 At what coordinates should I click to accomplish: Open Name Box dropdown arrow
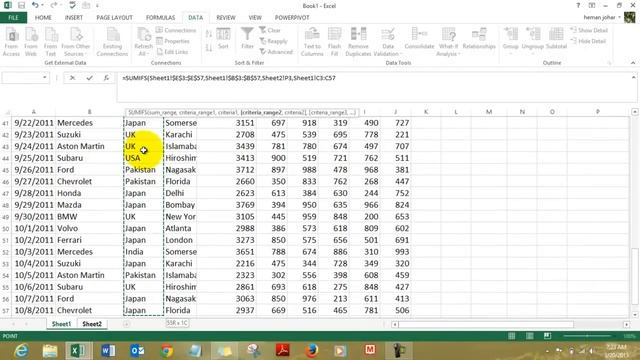click(x=44, y=78)
